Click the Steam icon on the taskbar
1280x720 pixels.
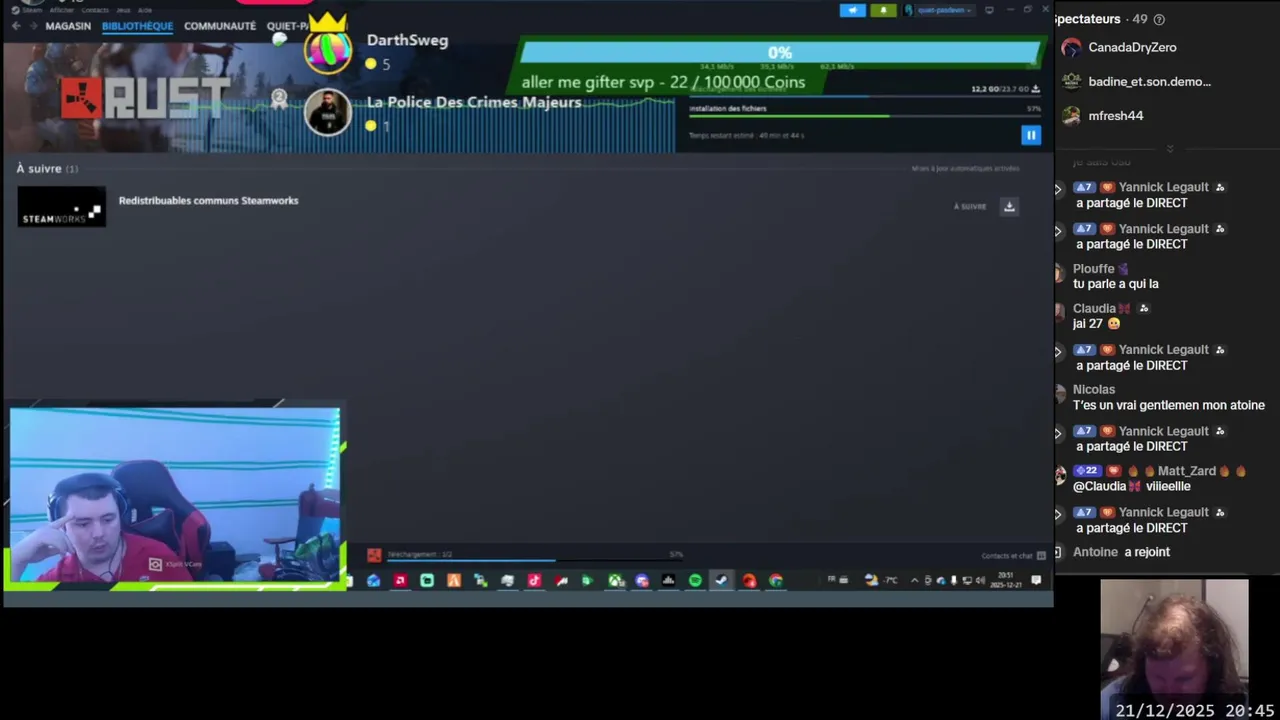[x=721, y=580]
